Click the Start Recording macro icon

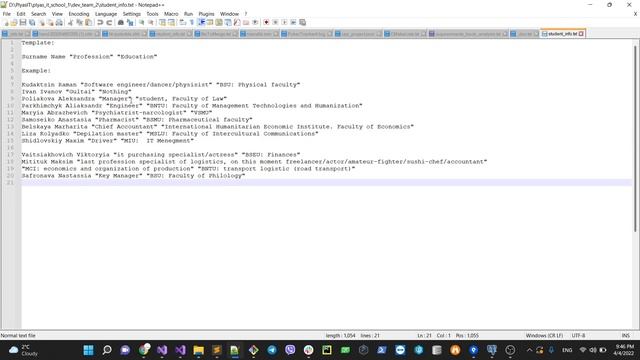tap(266, 22)
